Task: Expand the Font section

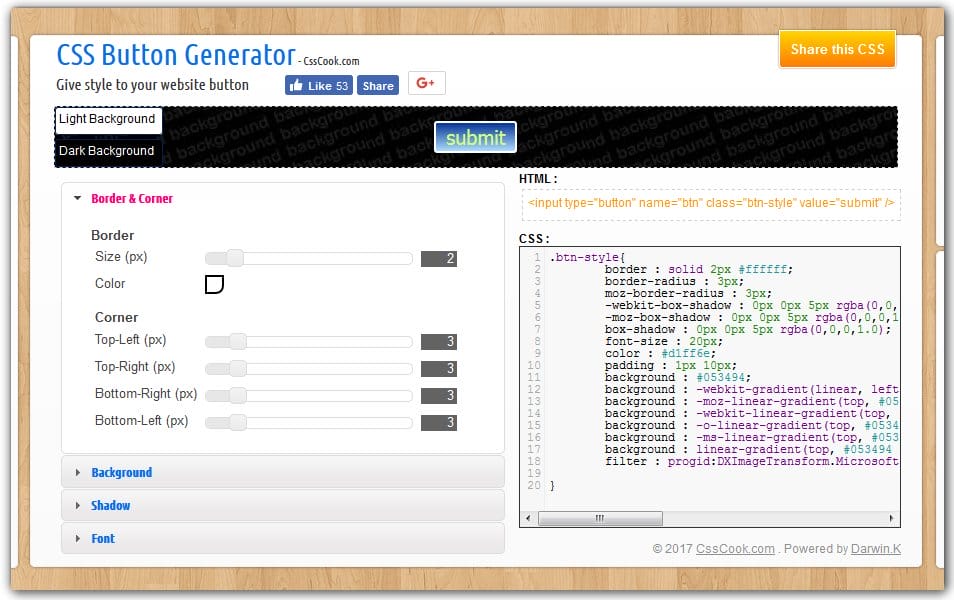Action: tap(103, 538)
